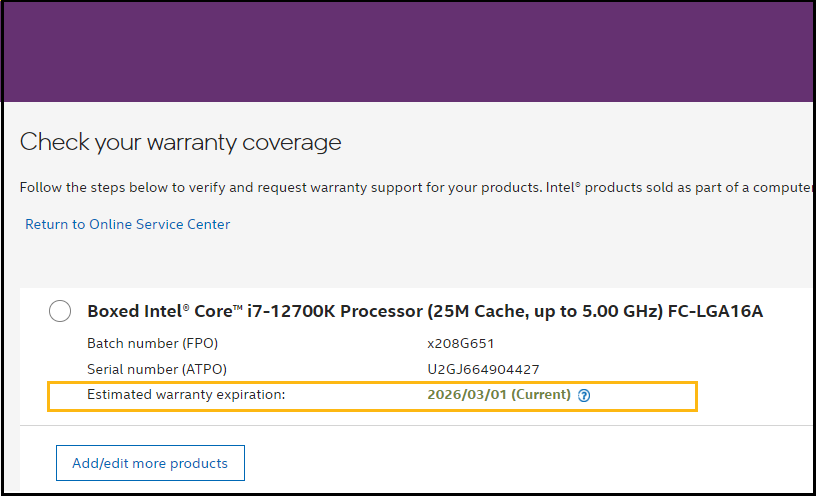Click the purple header banner
This screenshot has width=818, height=500.
408,52
